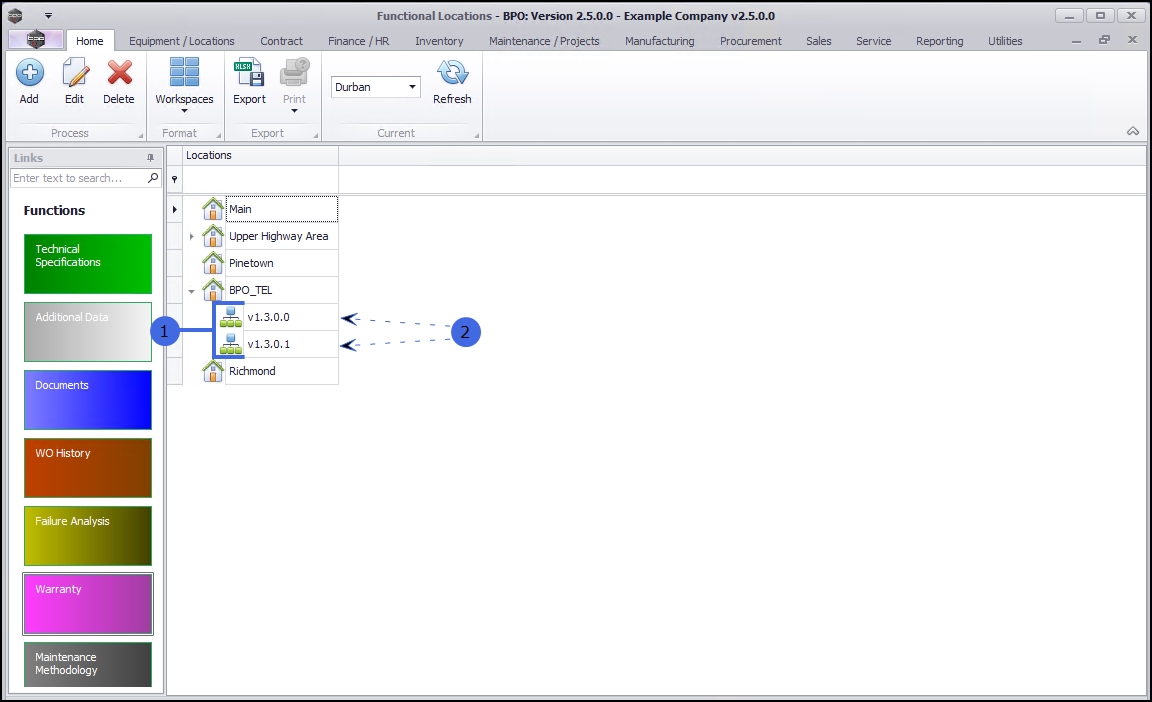
Task: Click the v1.3.0.1 hierarchy icon
Action: [x=231, y=344]
